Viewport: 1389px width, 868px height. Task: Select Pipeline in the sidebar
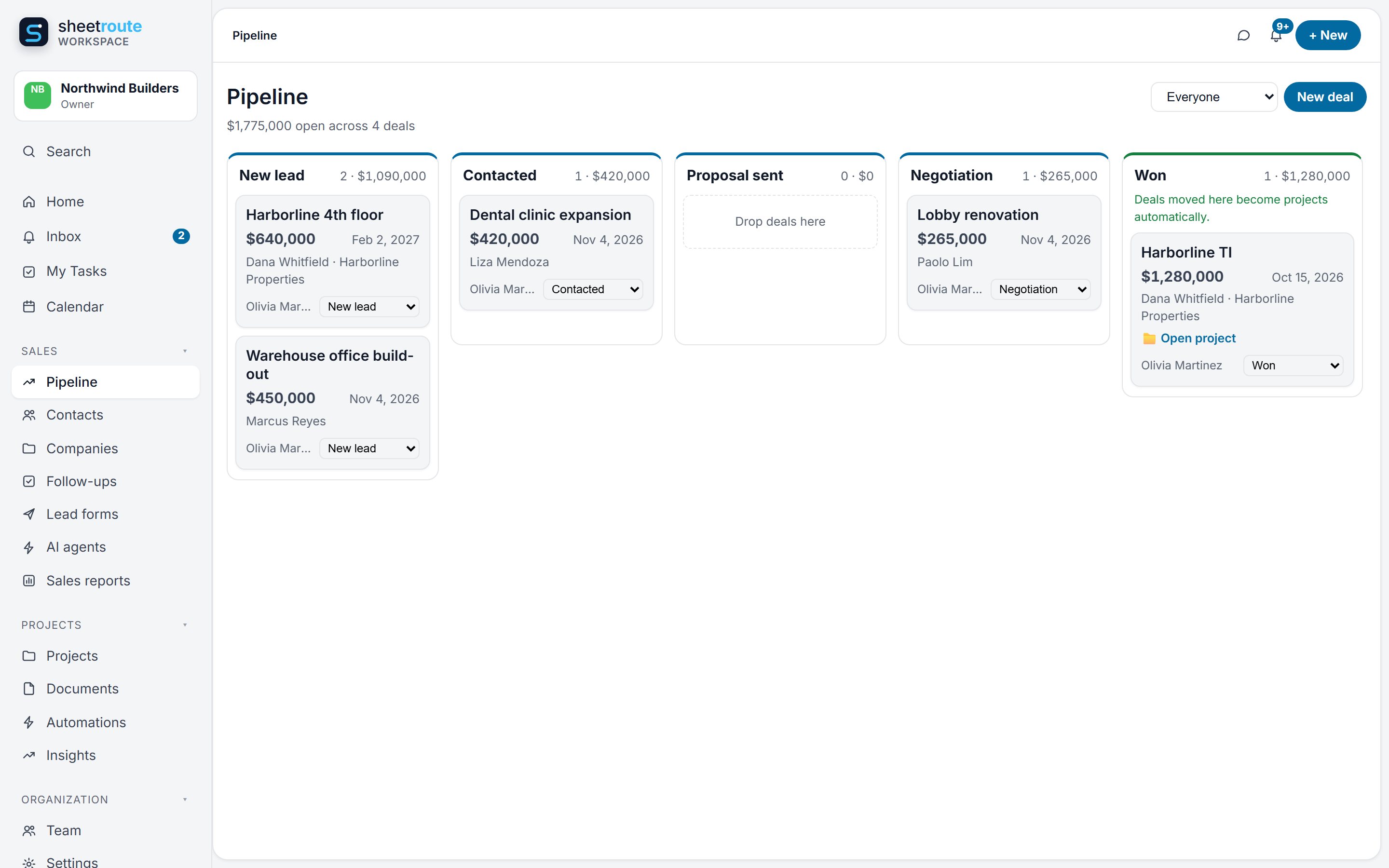106,382
